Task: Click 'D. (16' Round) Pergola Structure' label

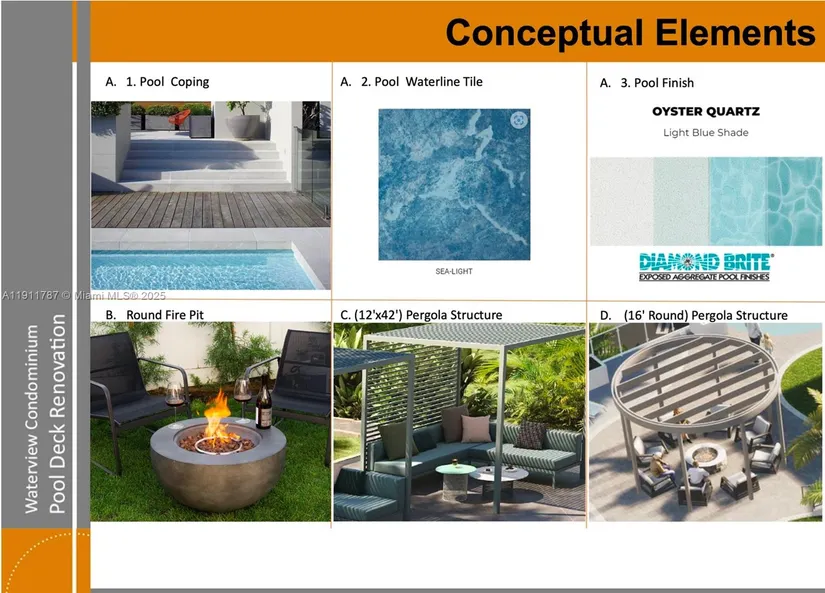Action: tap(693, 315)
